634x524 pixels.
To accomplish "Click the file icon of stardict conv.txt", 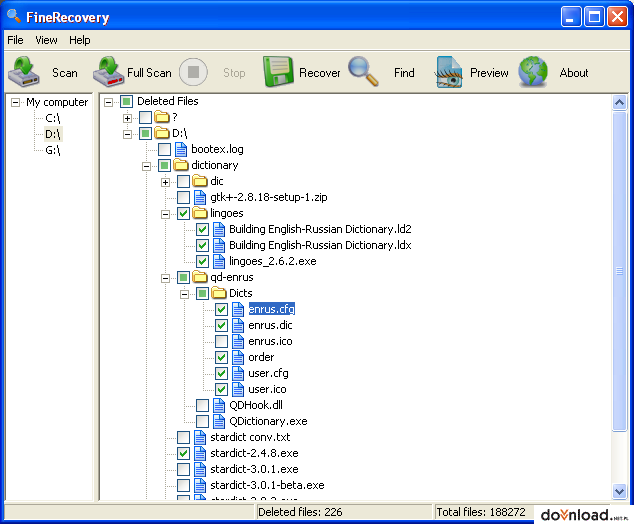I will click(x=200, y=437).
